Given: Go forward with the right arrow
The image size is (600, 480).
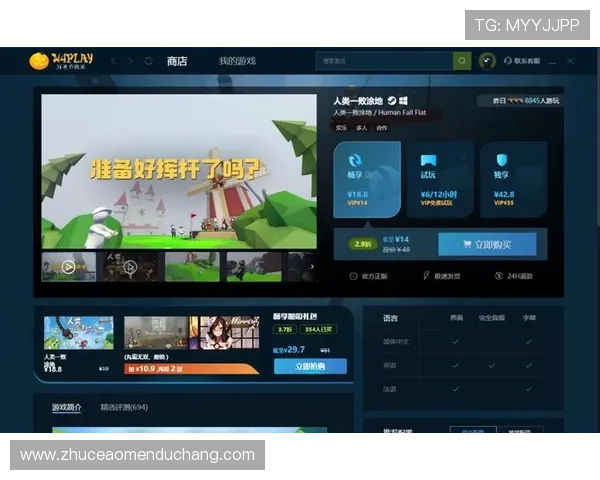Looking at the screenshot, I should [x=131, y=61].
